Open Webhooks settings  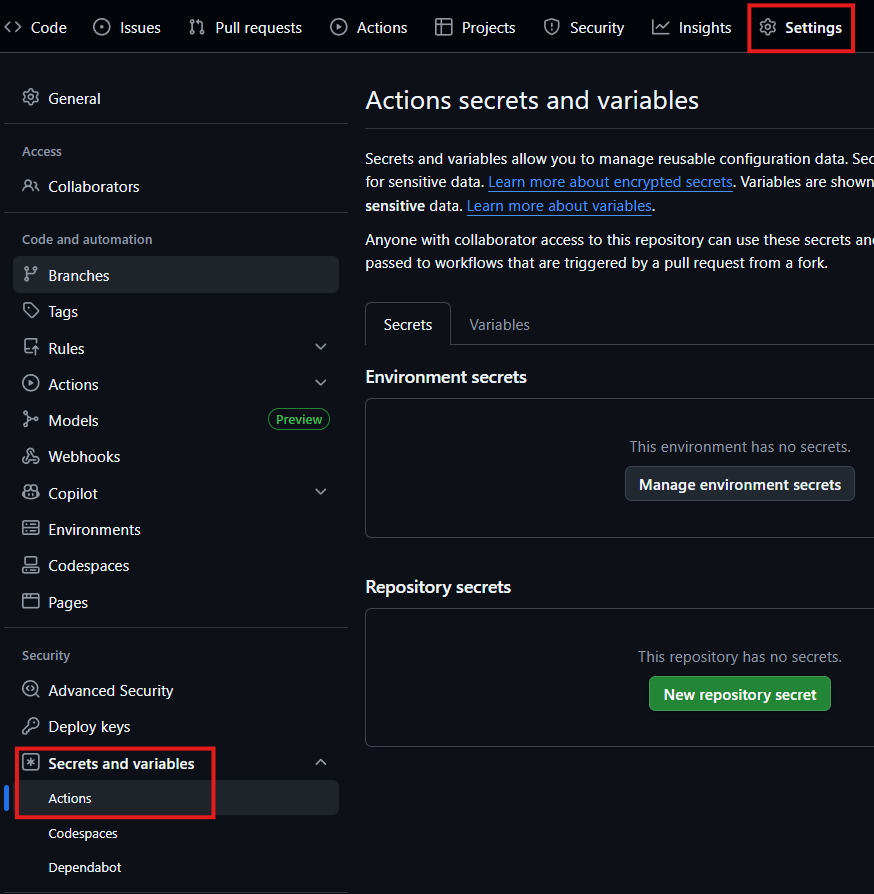point(176,457)
